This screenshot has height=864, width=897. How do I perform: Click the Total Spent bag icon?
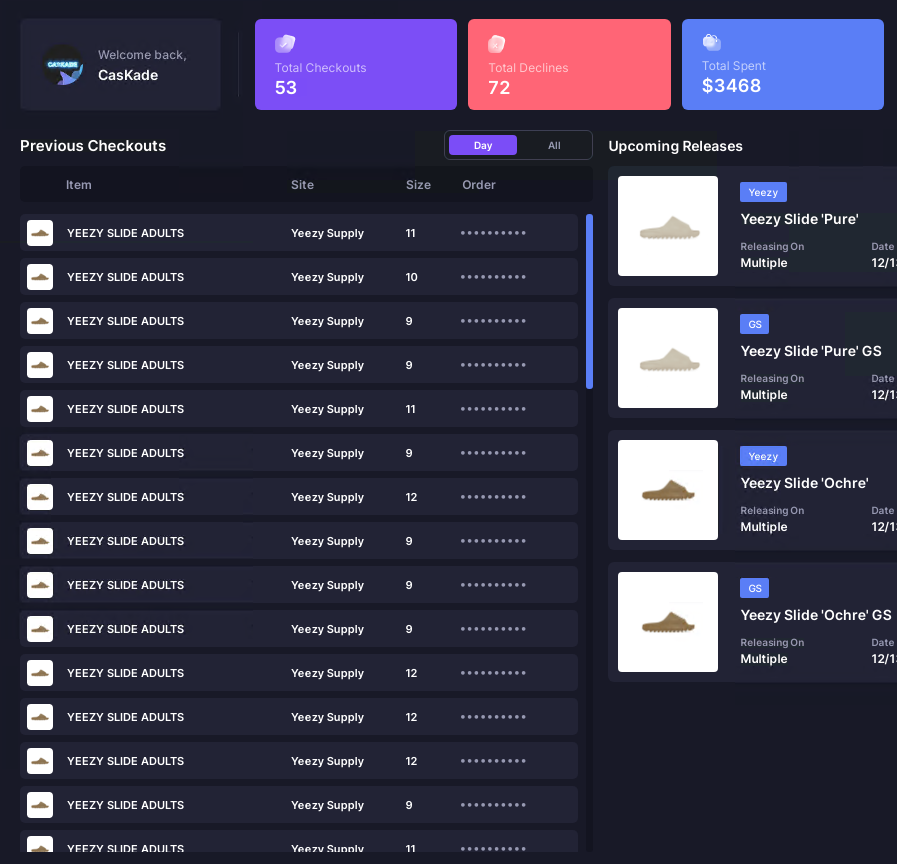pos(711,42)
